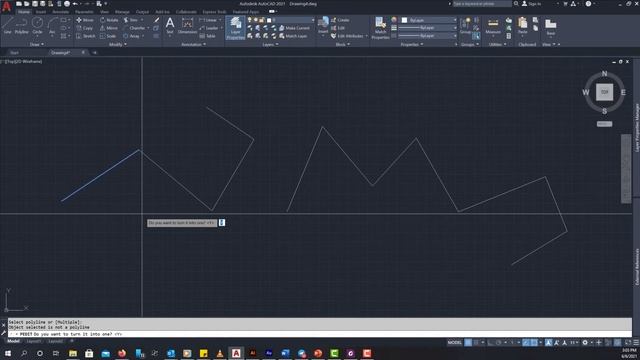640x360 pixels.
Task: Click Match Properties tool
Action: click(x=380, y=28)
